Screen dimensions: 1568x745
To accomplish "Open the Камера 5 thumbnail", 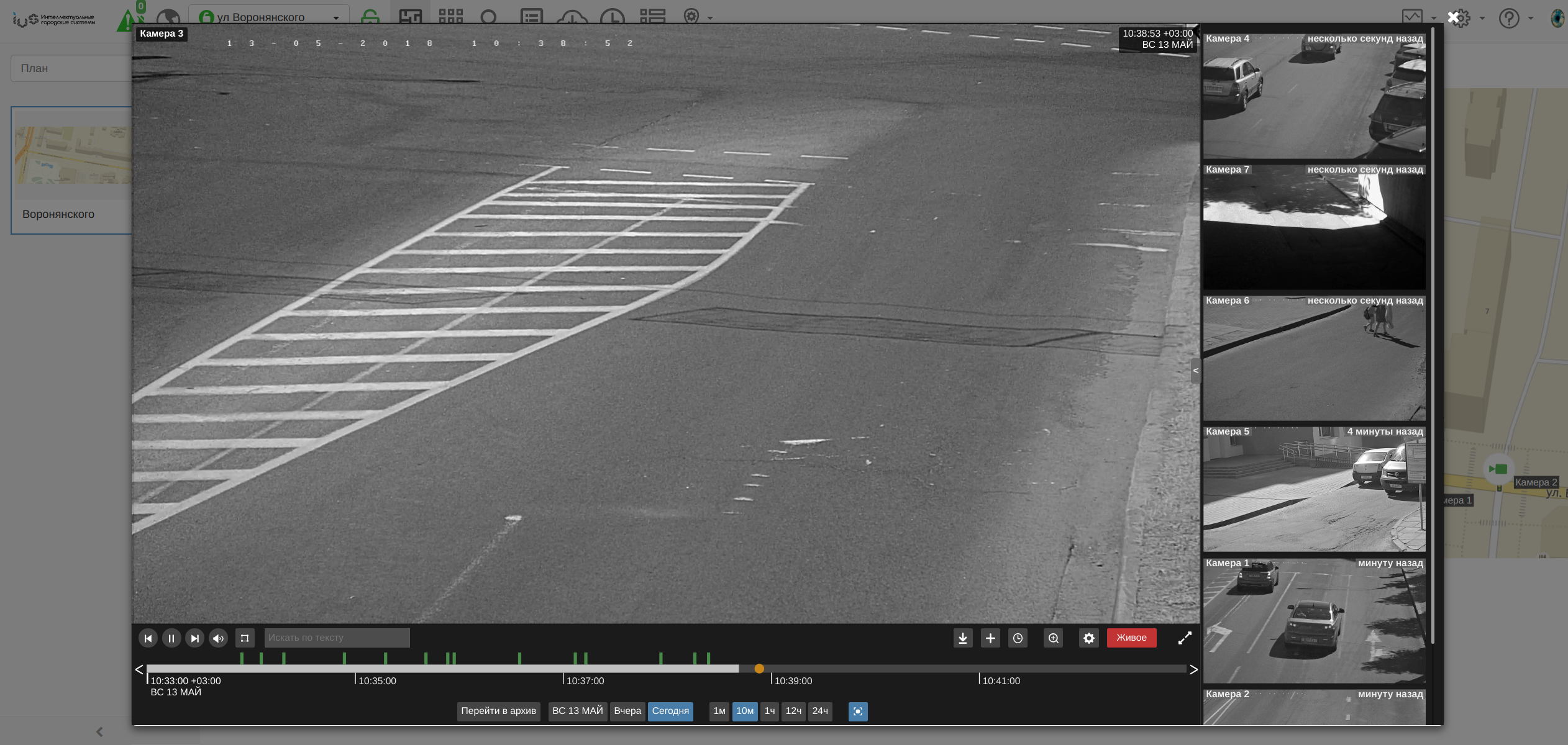I will pyautogui.click(x=1314, y=489).
